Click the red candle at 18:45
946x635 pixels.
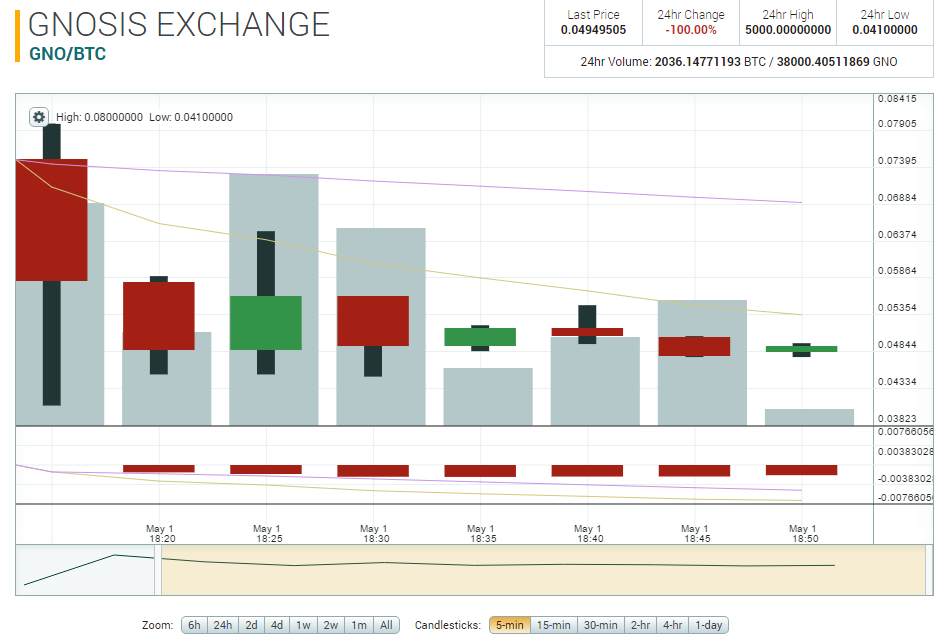pyautogui.click(x=694, y=346)
